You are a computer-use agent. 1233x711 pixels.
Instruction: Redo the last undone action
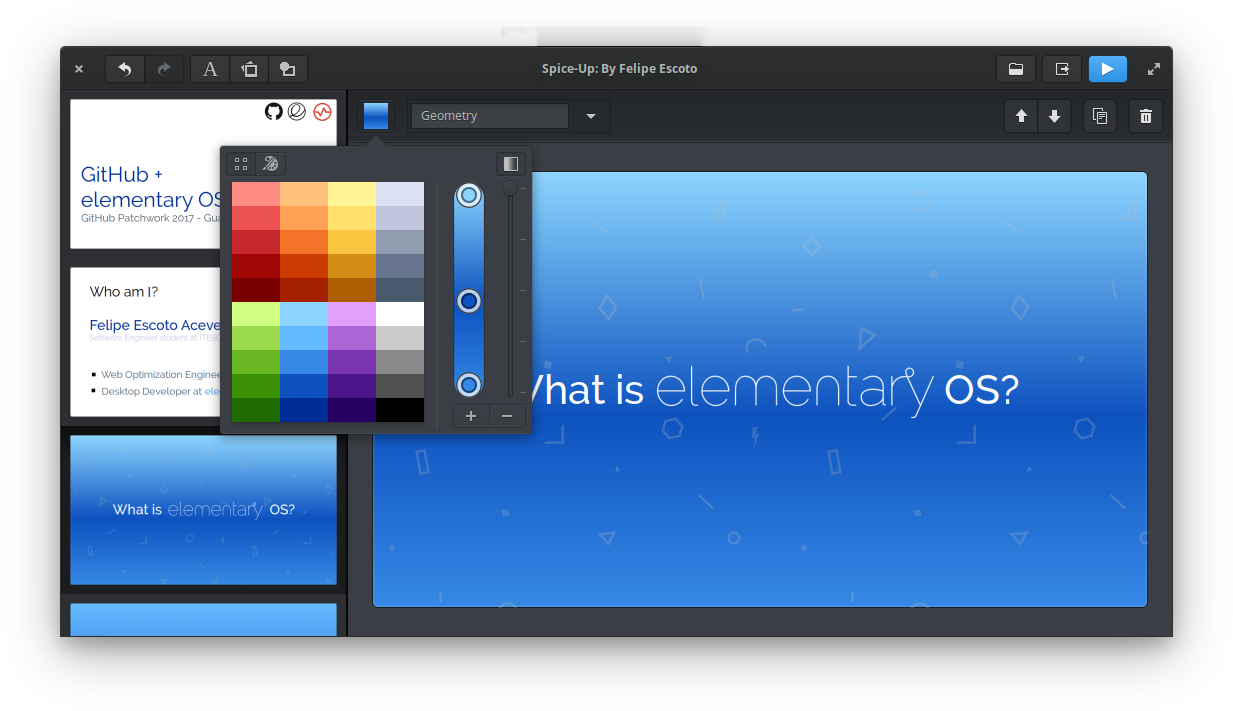click(164, 69)
